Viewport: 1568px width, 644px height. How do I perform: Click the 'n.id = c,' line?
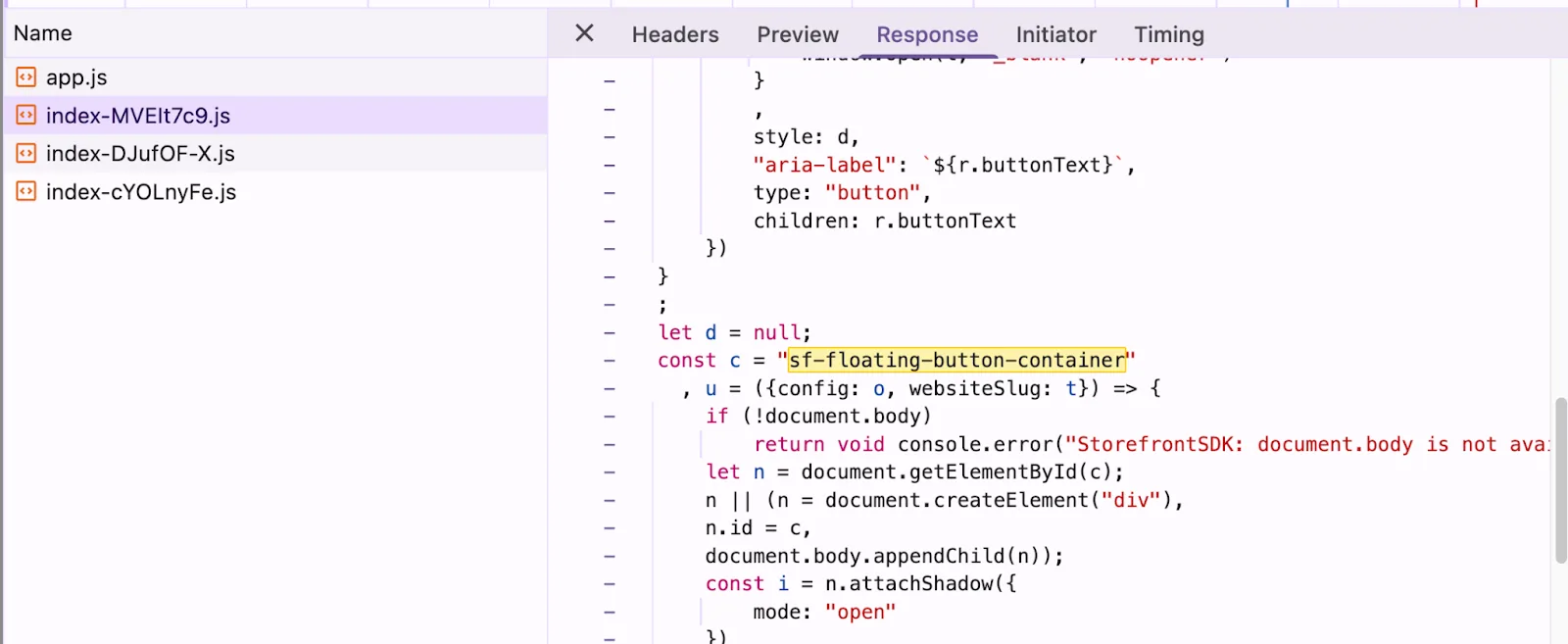pos(759,527)
